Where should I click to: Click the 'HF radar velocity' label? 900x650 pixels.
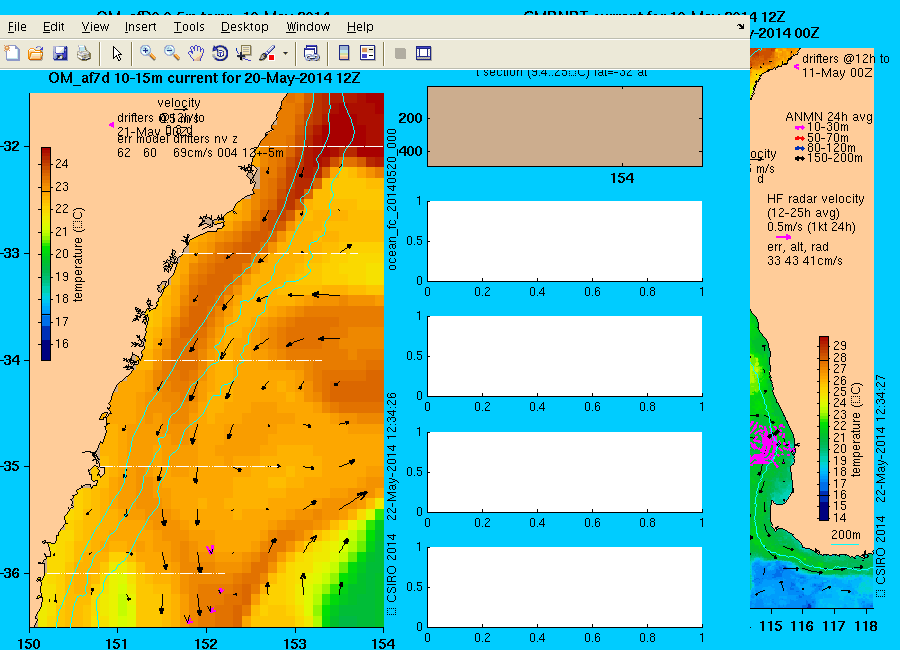[x=816, y=199]
